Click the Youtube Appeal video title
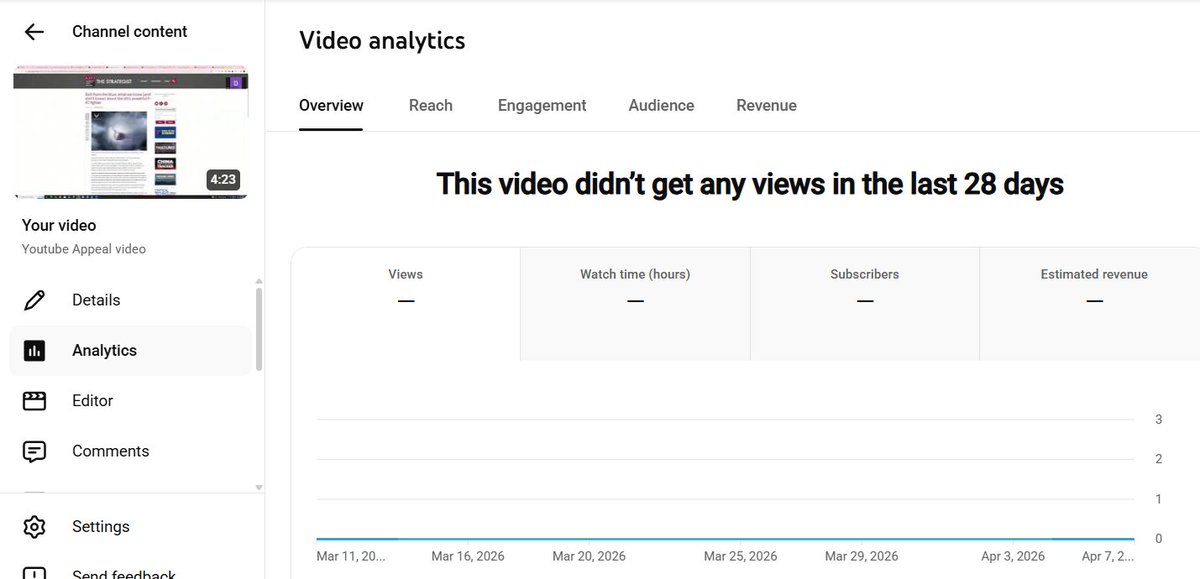The width and height of the screenshot is (1200, 579). click(x=84, y=249)
